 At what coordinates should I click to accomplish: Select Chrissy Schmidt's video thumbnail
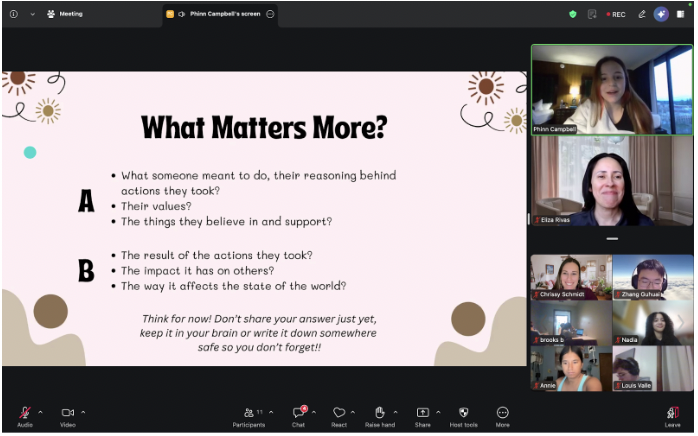point(571,277)
